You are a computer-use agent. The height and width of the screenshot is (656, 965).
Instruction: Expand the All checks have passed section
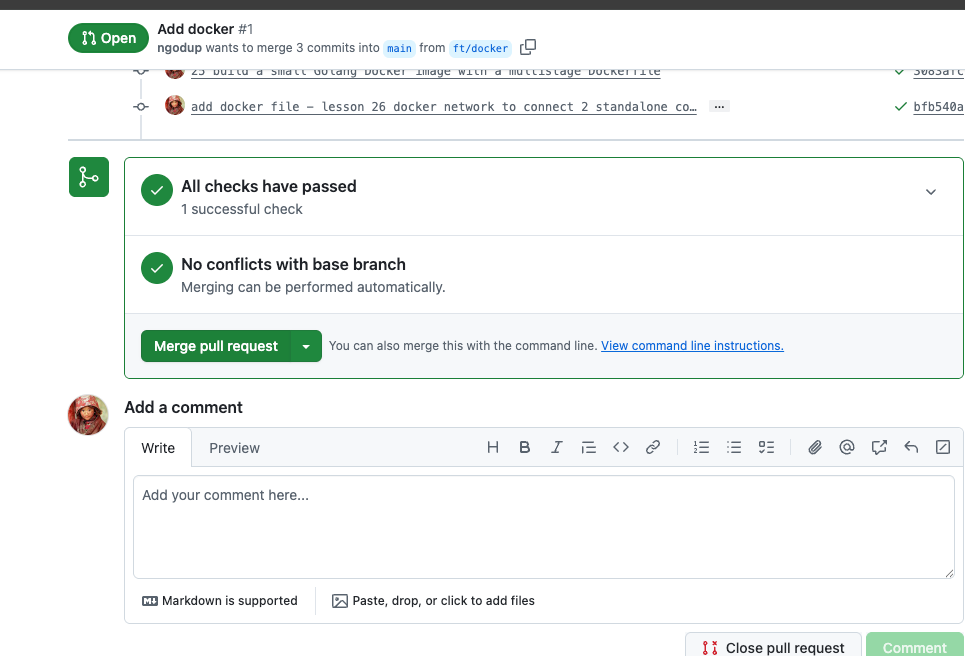[931, 192]
